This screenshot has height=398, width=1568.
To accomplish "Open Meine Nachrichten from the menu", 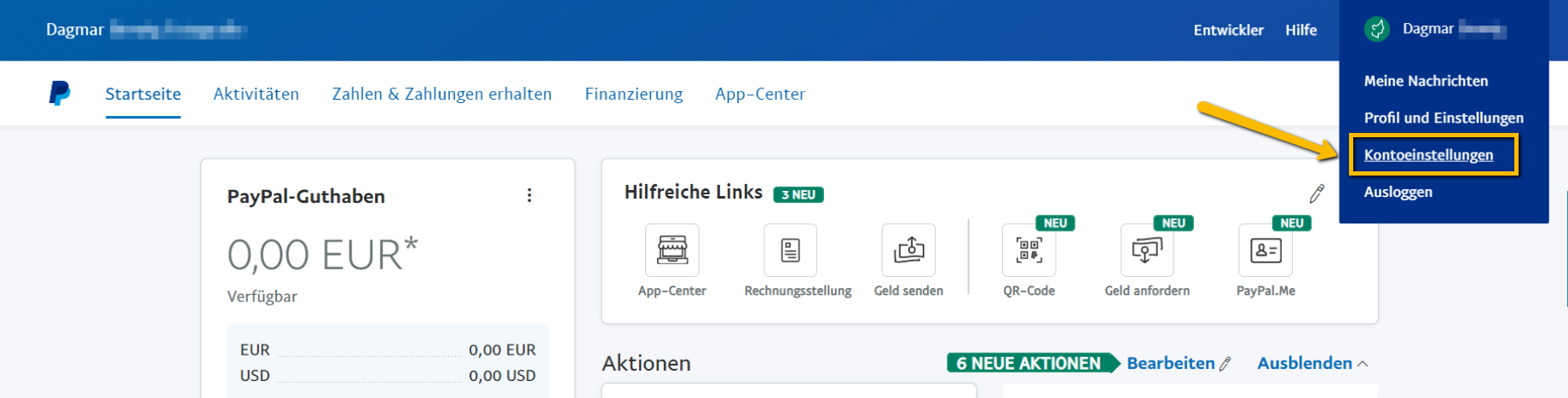I will point(1426,81).
